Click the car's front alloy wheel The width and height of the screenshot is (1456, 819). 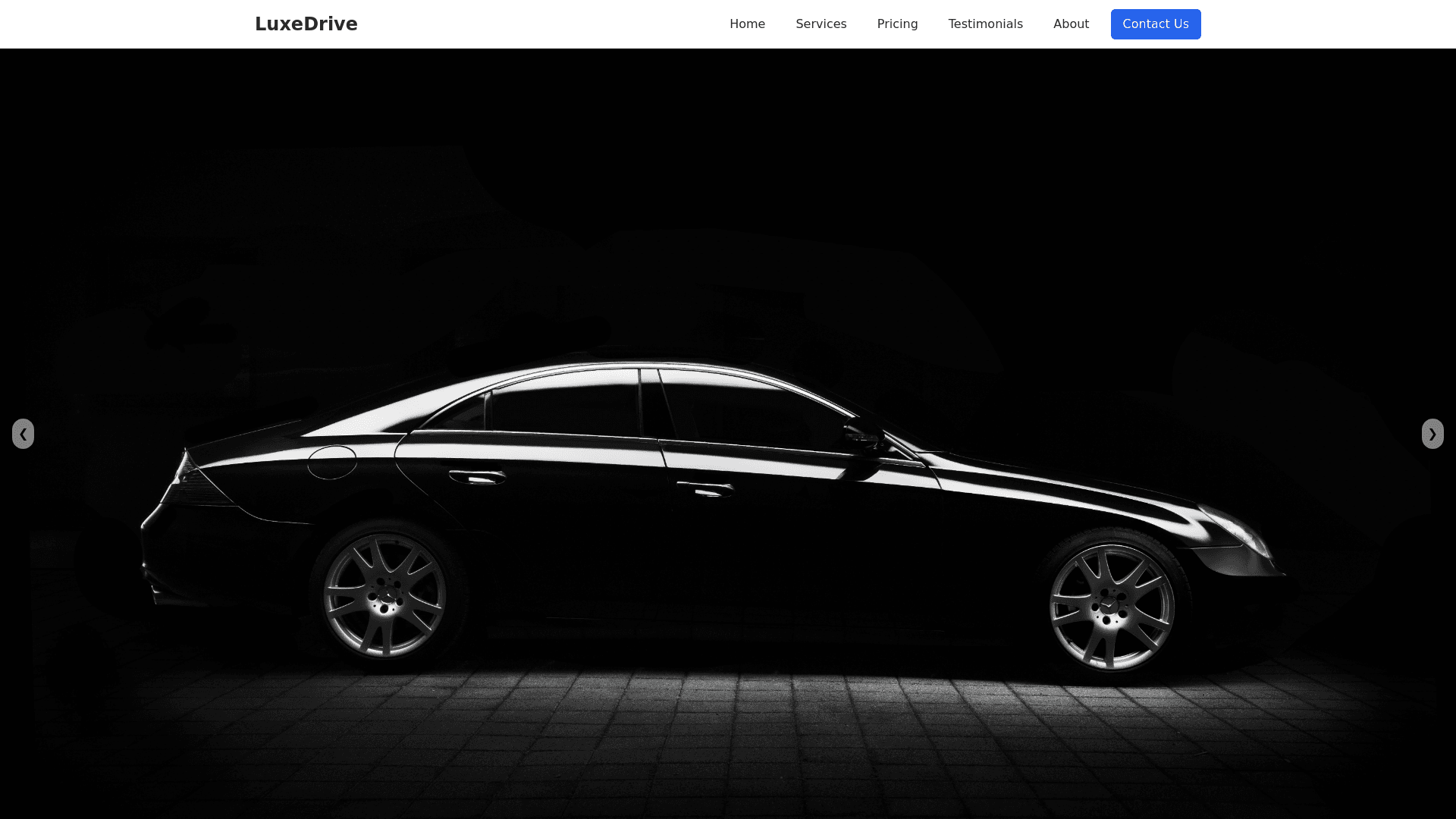[1111, 607]
